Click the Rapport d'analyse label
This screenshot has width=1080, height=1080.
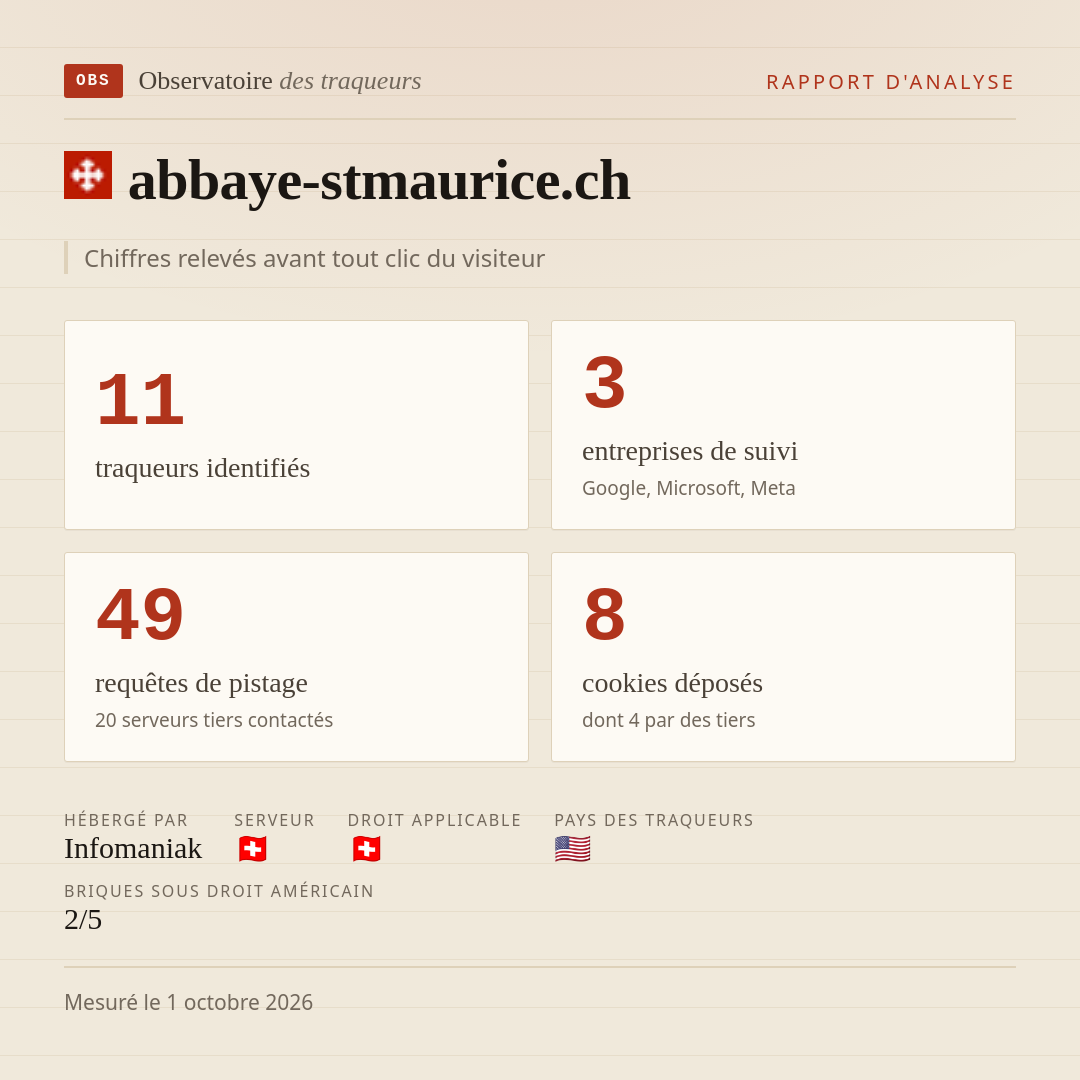coord(891,82)
